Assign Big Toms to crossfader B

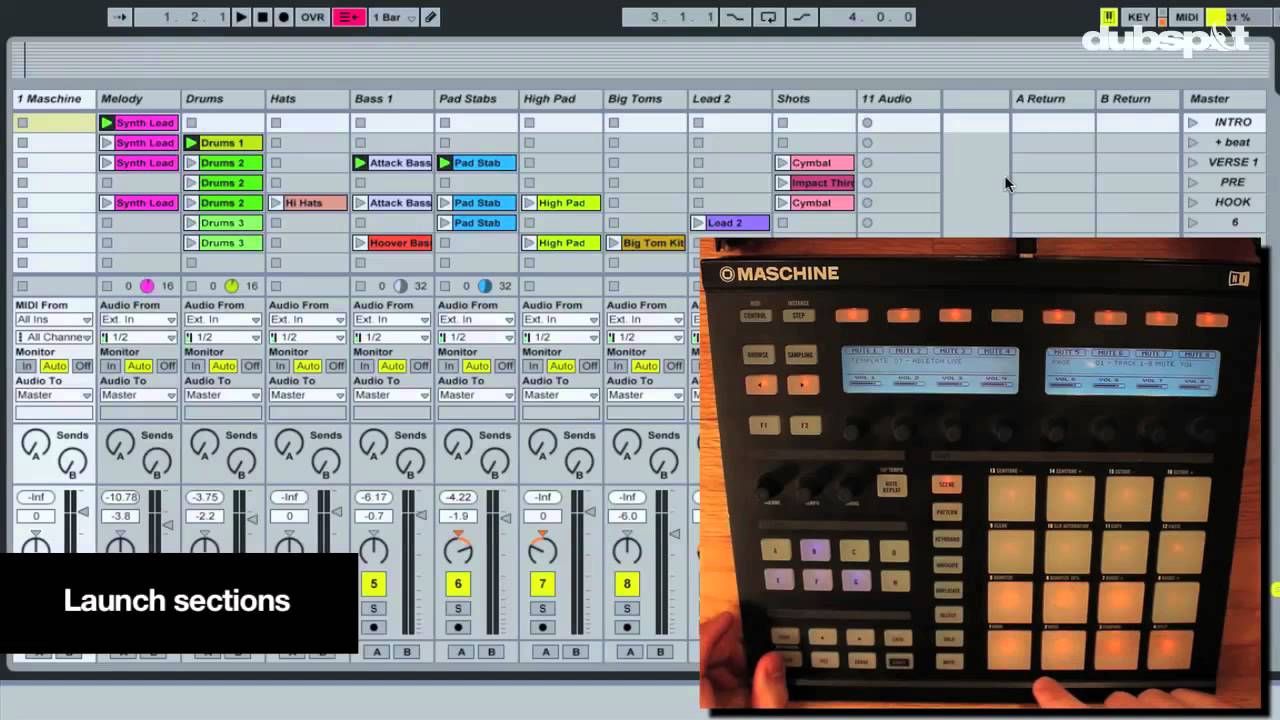pos(660,652)
